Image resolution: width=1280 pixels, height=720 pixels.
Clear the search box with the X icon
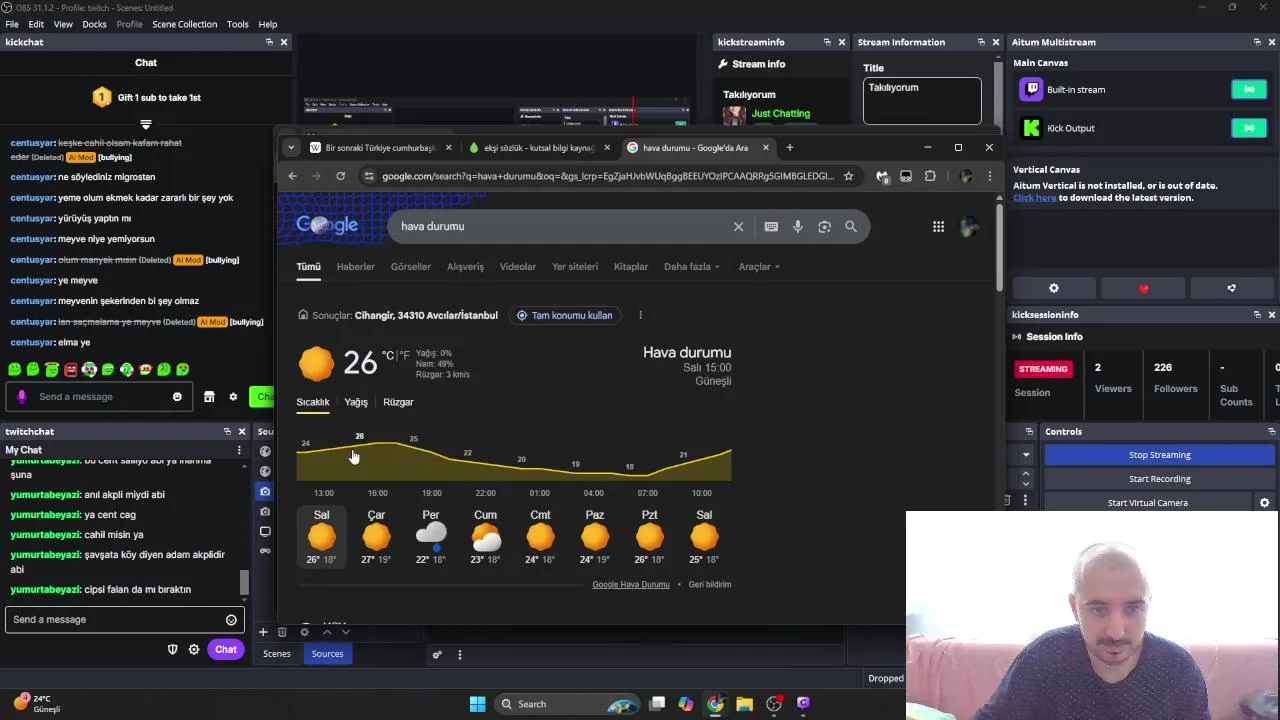[x=738, y=227]
